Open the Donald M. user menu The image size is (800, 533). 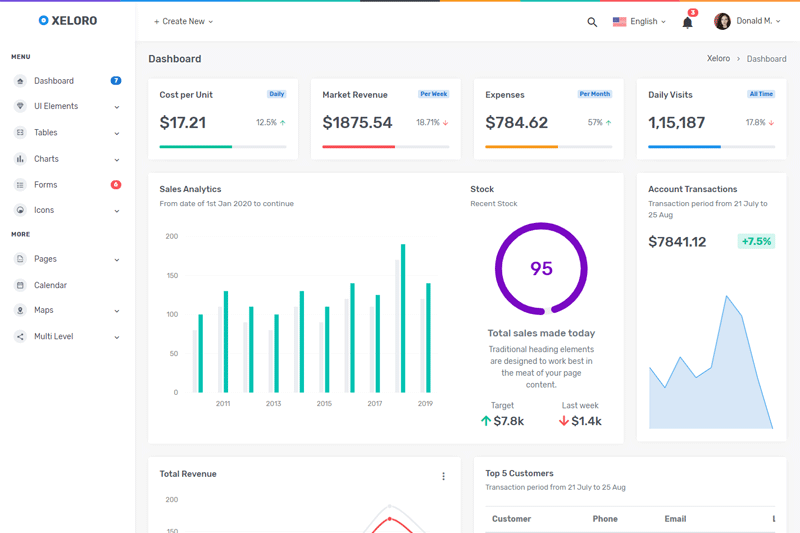tap(747, 21)
